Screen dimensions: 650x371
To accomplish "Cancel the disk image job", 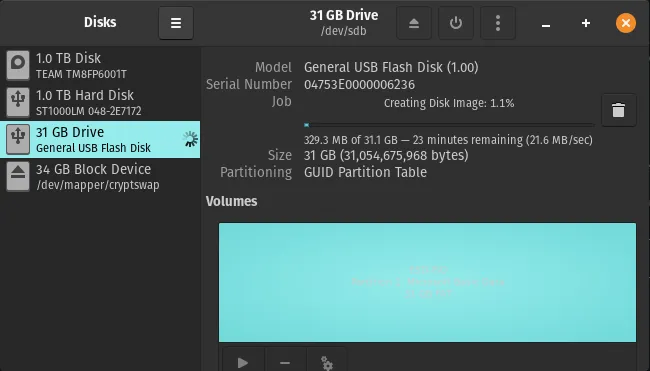I will pyautogui.click(x=618, y=110).
